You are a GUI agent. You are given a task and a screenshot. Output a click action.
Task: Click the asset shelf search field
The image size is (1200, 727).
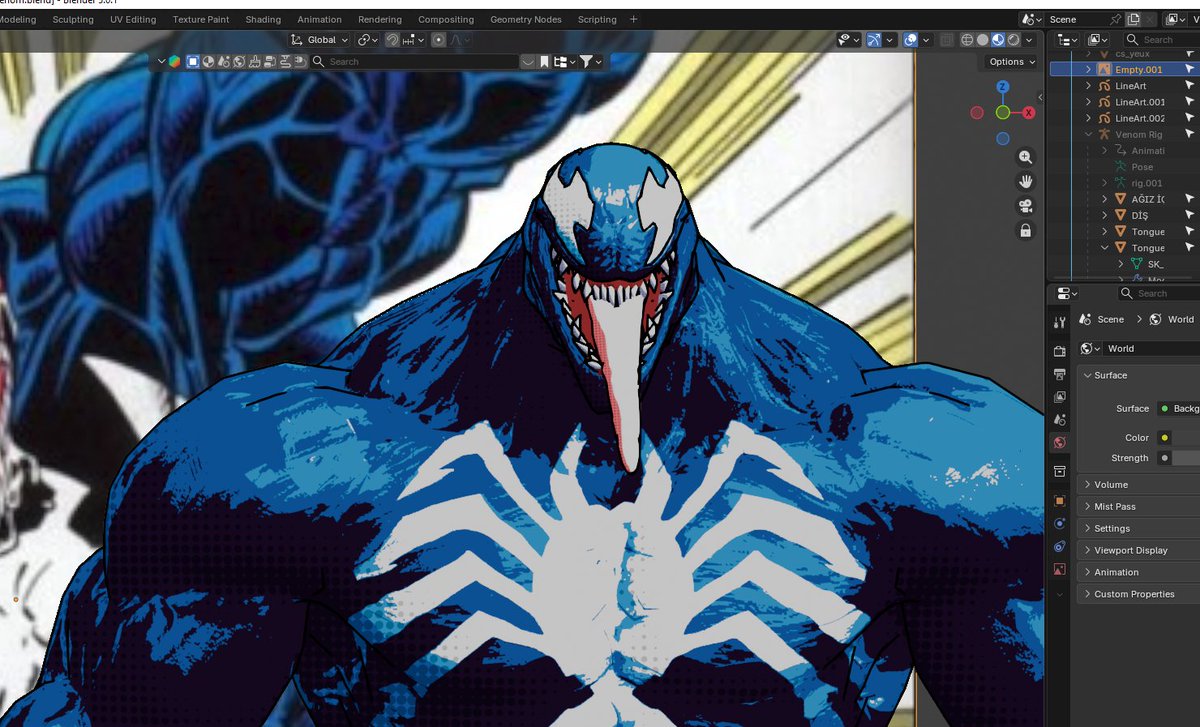pyautogui.click(x=414, y=62)
